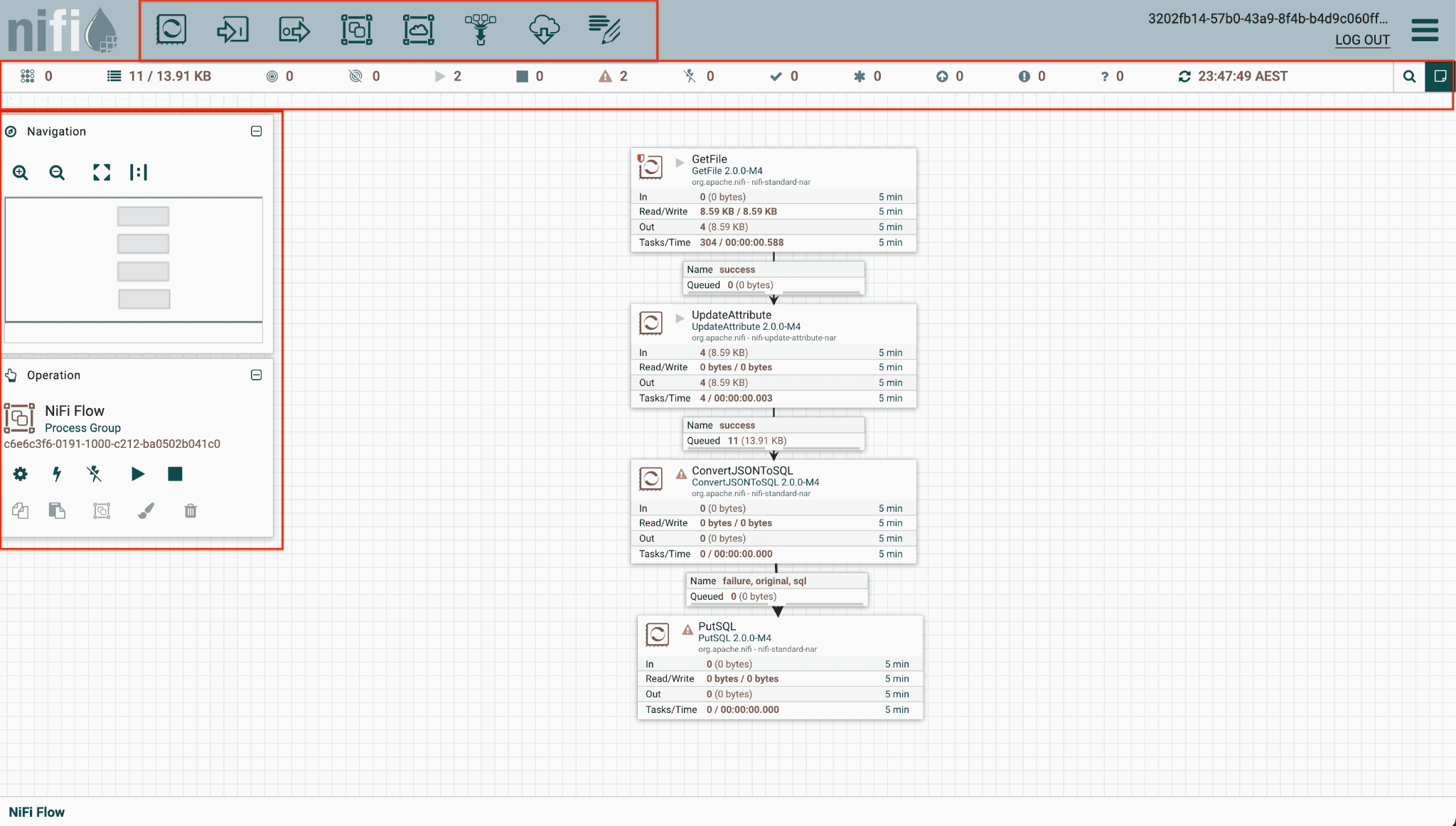Click the Paste icon in Operation panel
1456x826 pixels.
pyautogui.click(x=57, y=510)
